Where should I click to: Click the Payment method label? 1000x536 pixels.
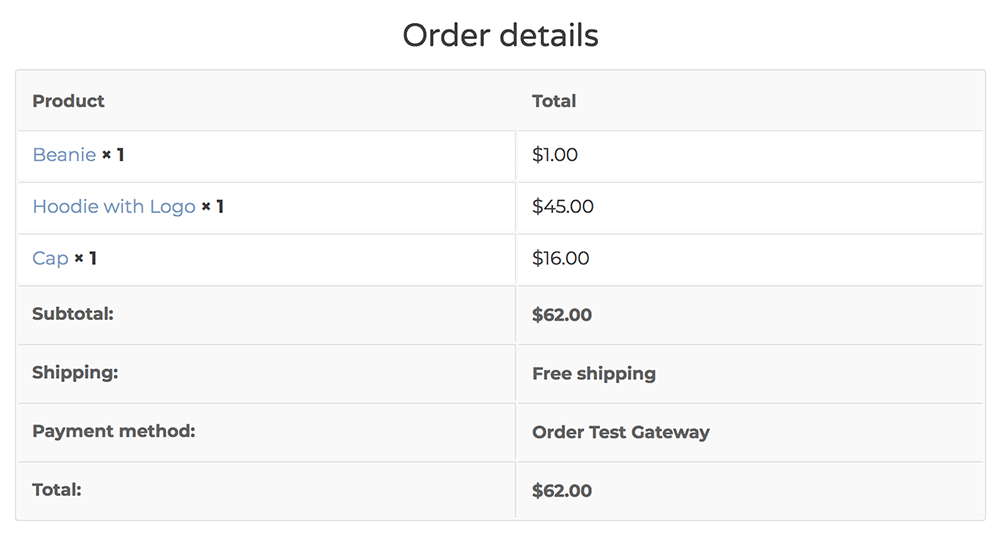[113, 431]
